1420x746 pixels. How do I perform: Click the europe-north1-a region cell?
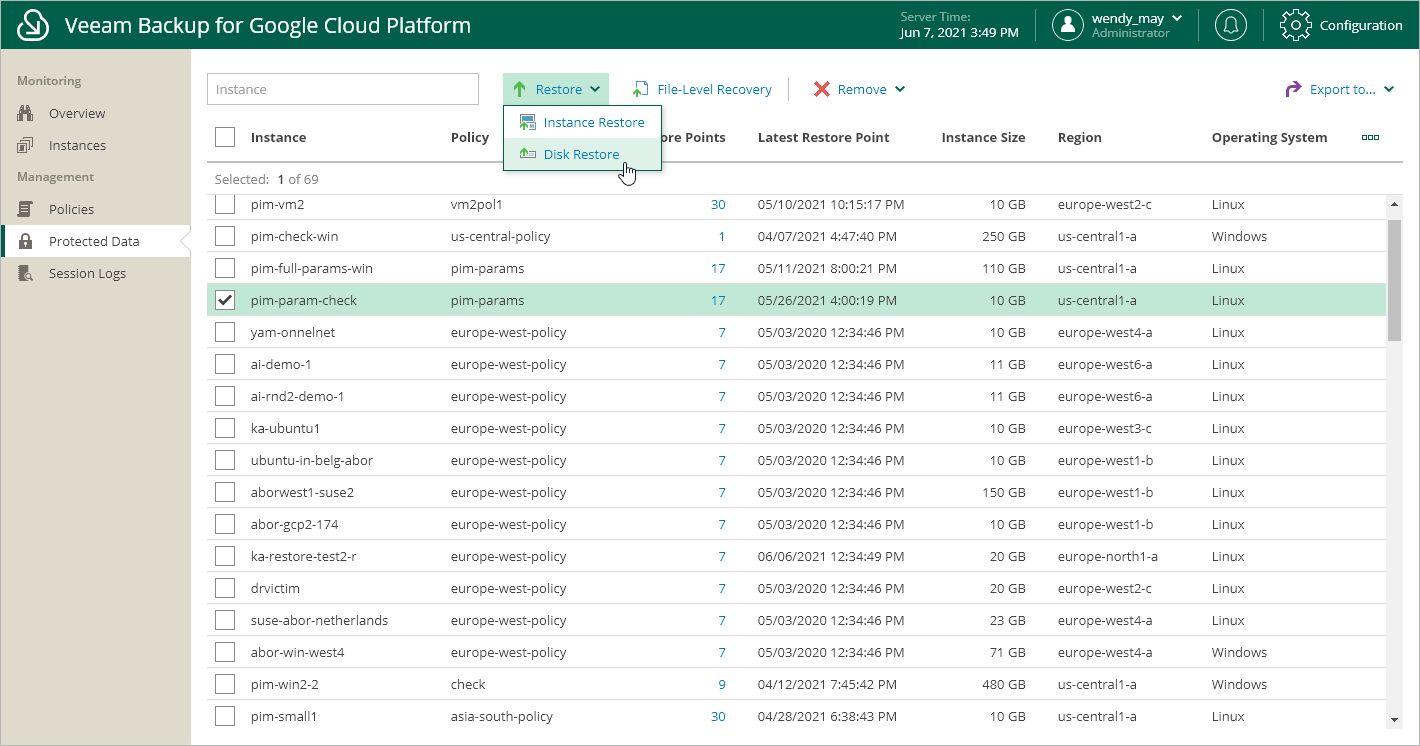click(x=1107, y=556)
